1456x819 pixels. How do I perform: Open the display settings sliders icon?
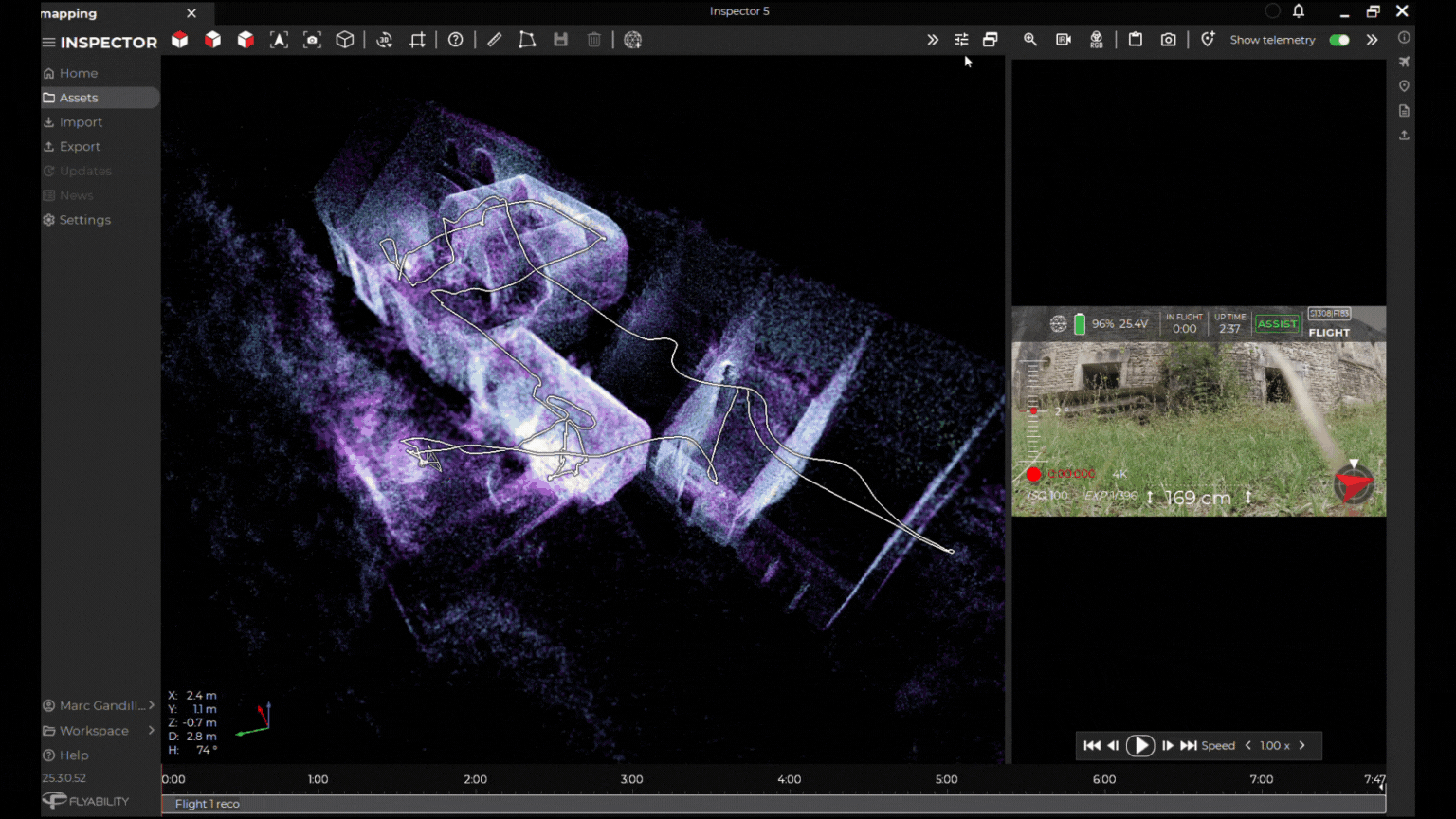(961, 40)
